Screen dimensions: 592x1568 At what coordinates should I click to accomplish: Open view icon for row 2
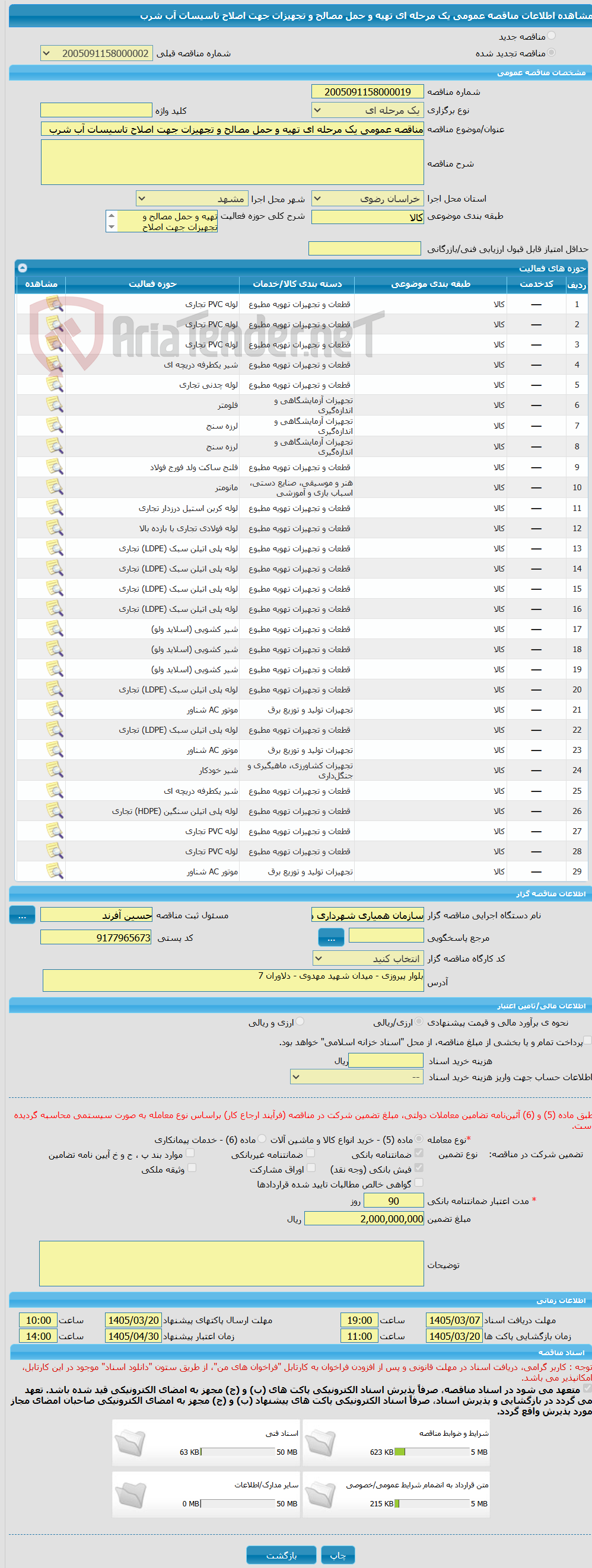click(55, 324)
